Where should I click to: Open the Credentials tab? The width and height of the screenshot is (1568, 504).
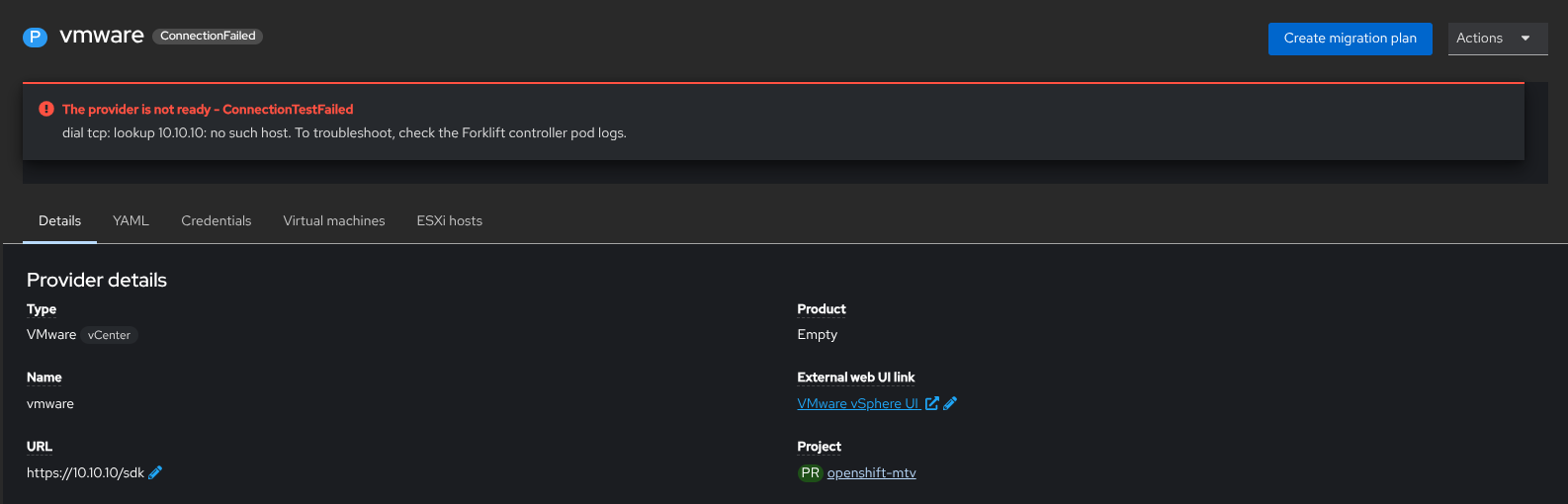216,220
